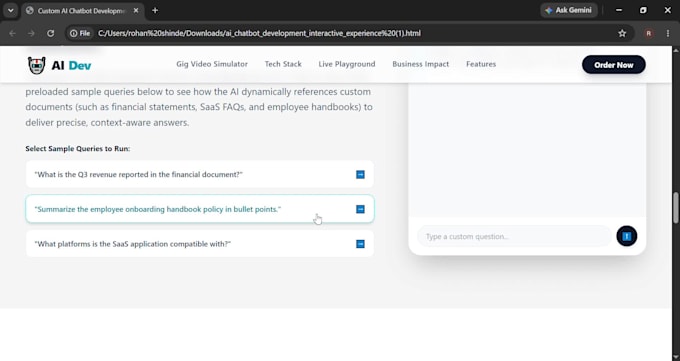The height and width of the screenshot is (361, 680).
Task: Click scrollbar down arrow
Action: point(676,357)
